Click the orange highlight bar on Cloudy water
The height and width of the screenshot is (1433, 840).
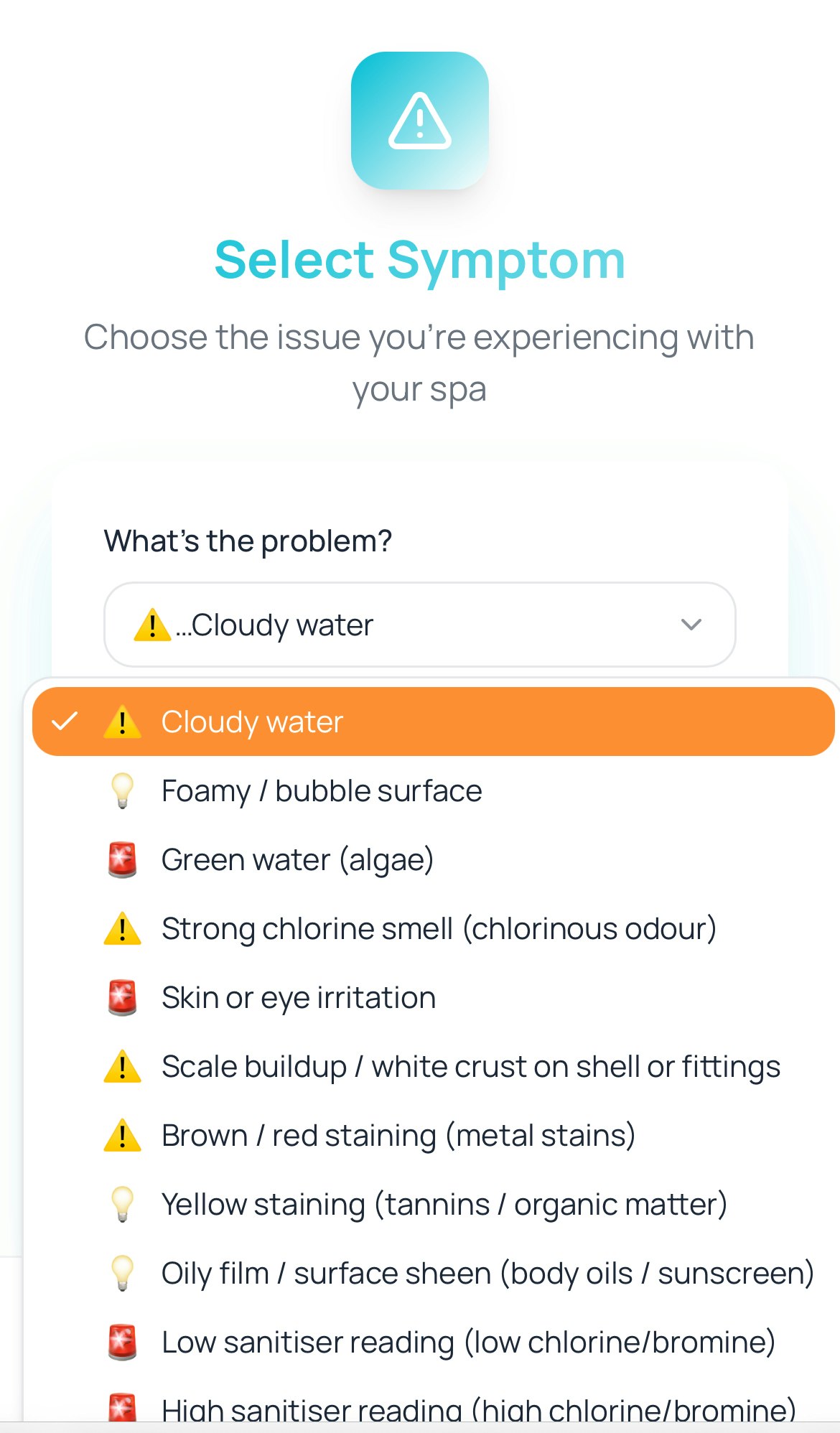[431, 722]
